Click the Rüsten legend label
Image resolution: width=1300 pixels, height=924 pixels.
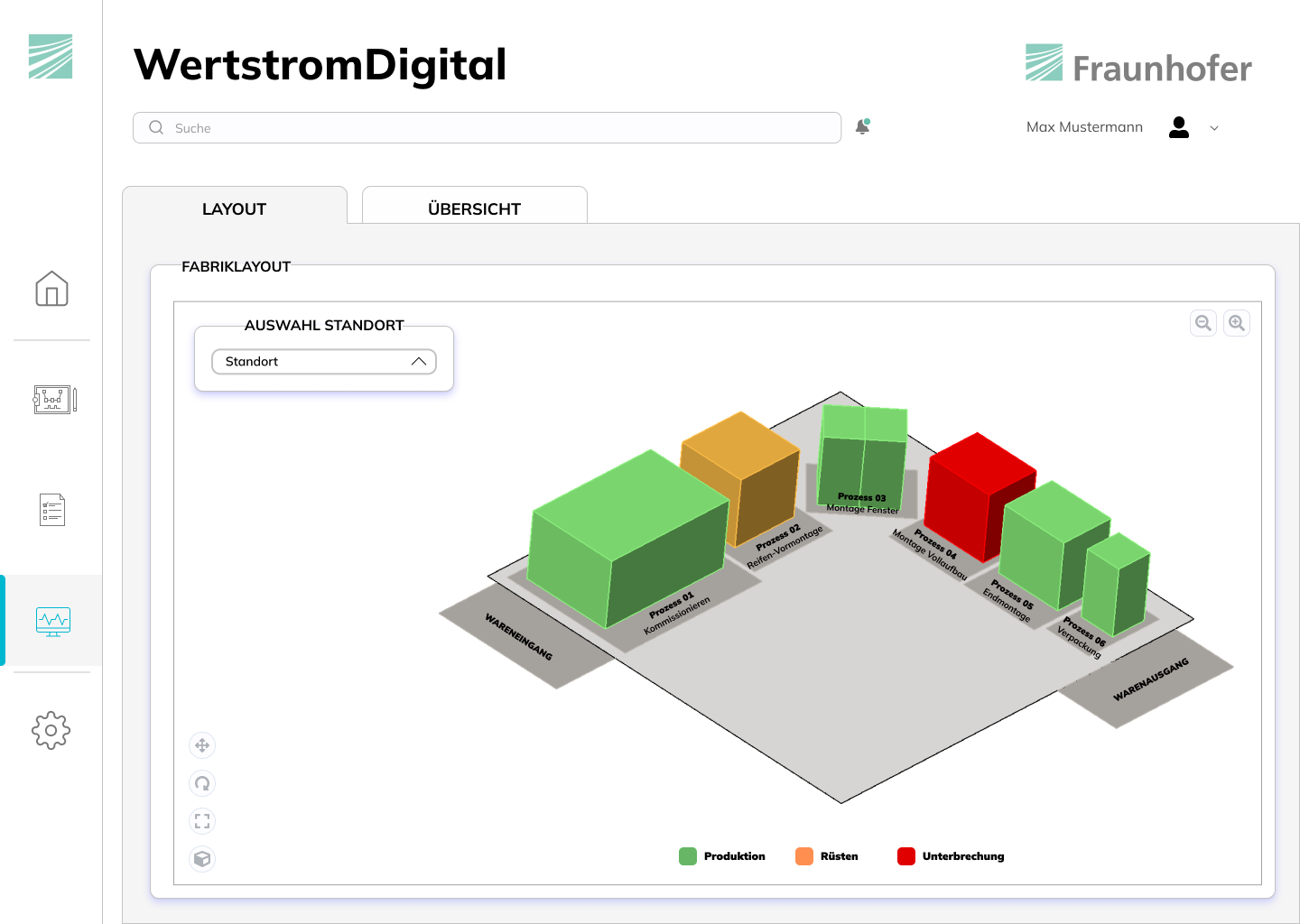(840, 856)
